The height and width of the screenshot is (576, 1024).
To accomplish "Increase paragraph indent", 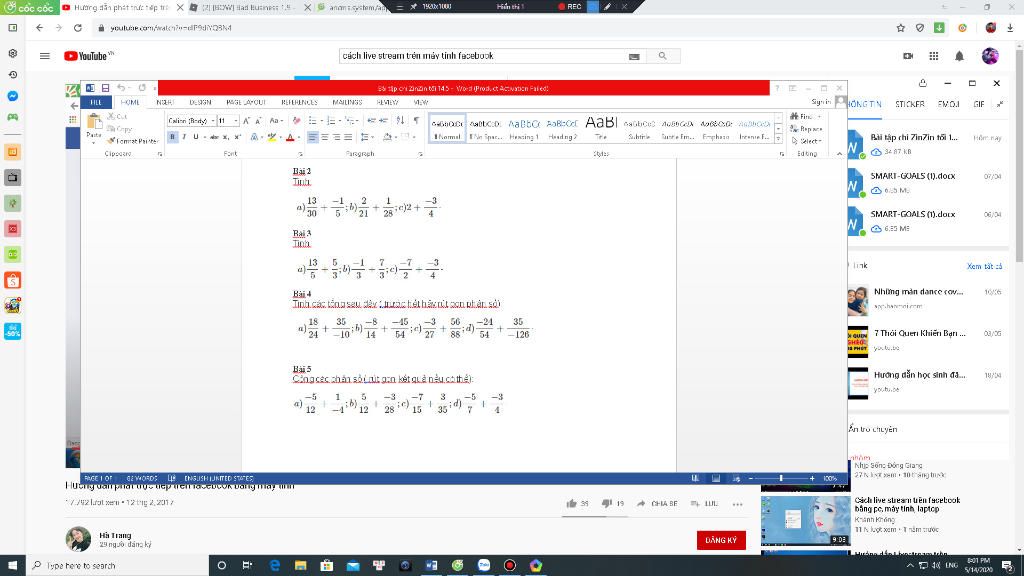I will (383, 121).
